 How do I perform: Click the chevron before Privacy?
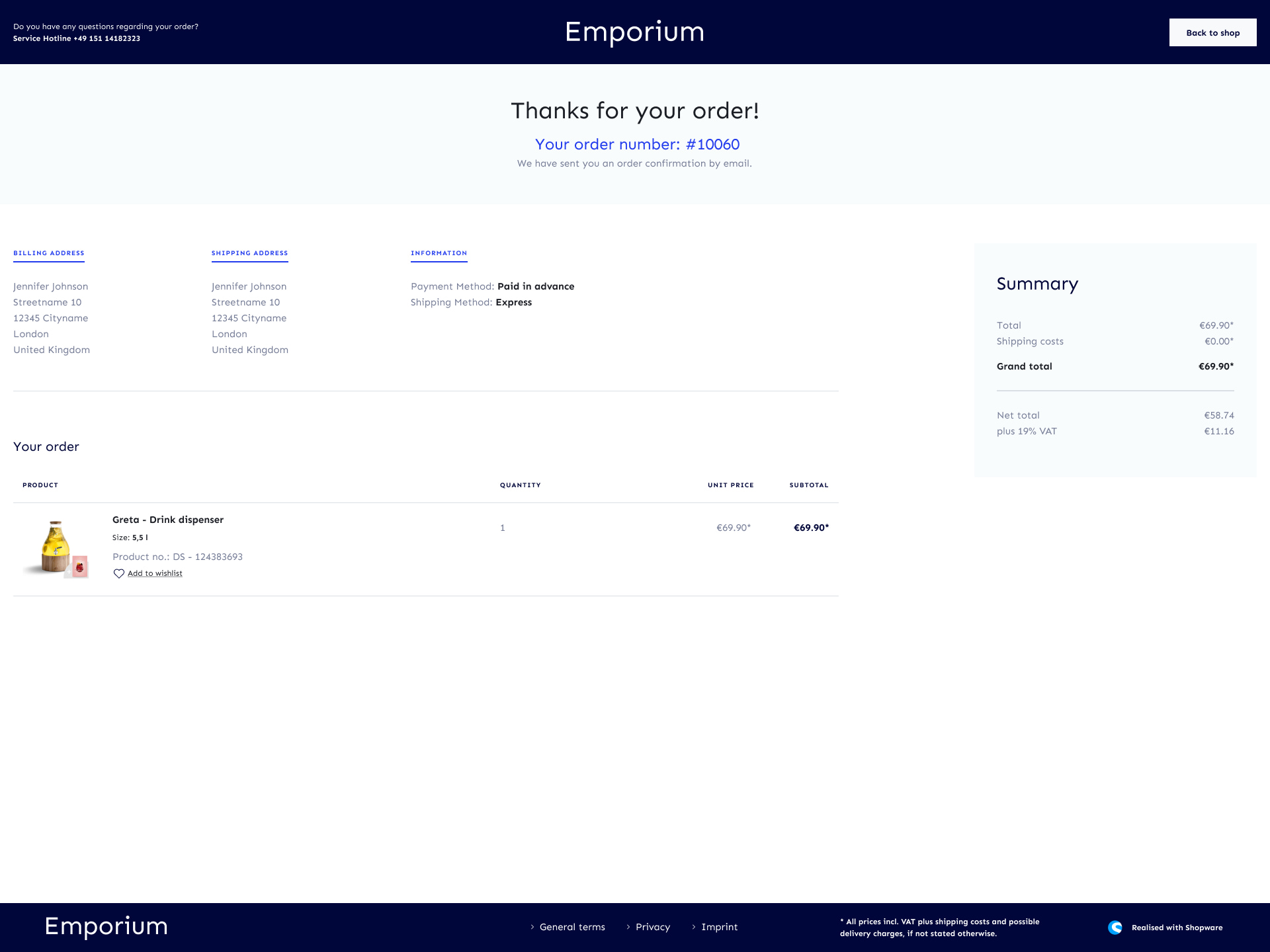click(628, 928)
